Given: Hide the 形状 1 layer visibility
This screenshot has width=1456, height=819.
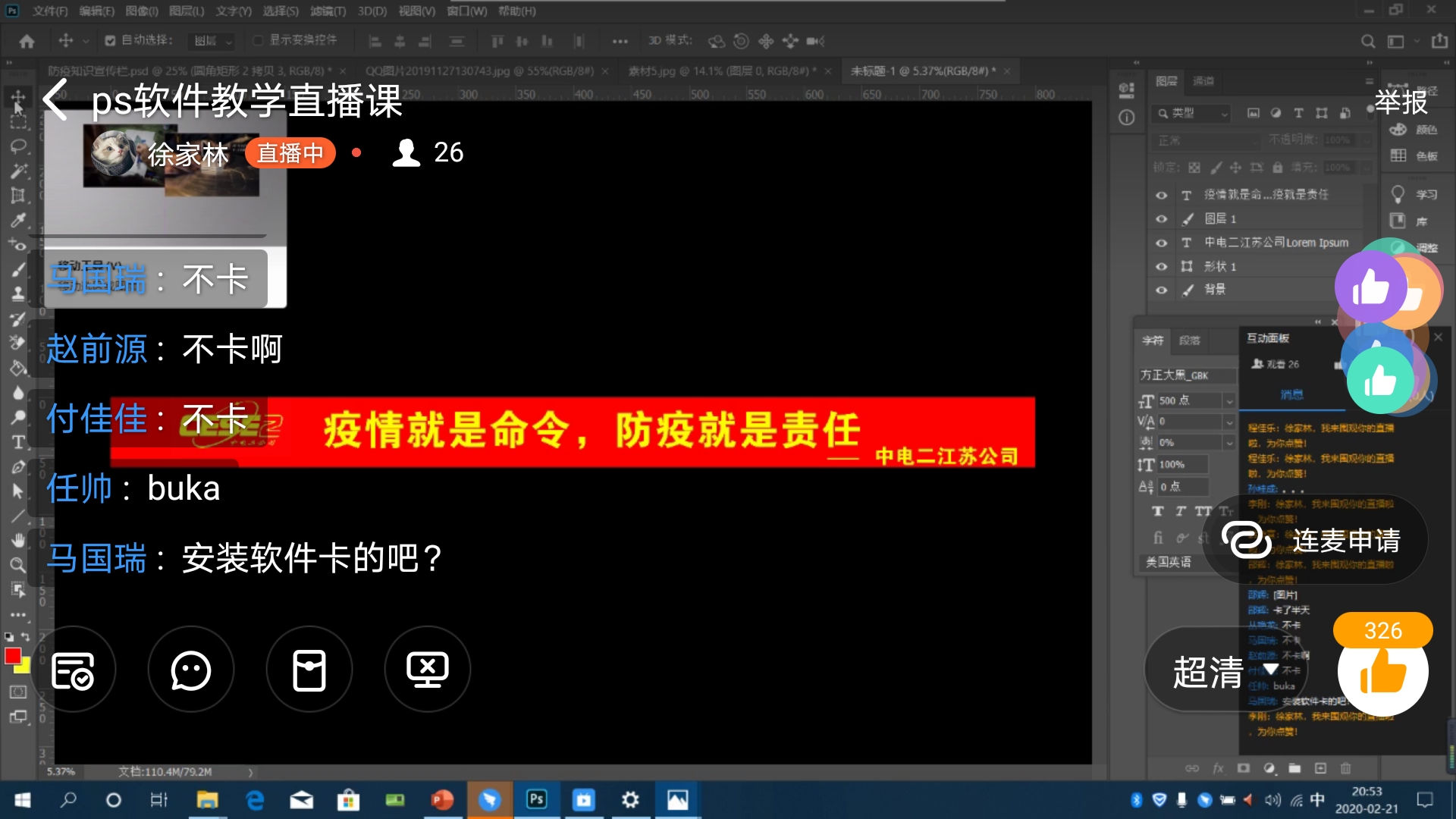Looking at the screenshot, I should 1161,267.
